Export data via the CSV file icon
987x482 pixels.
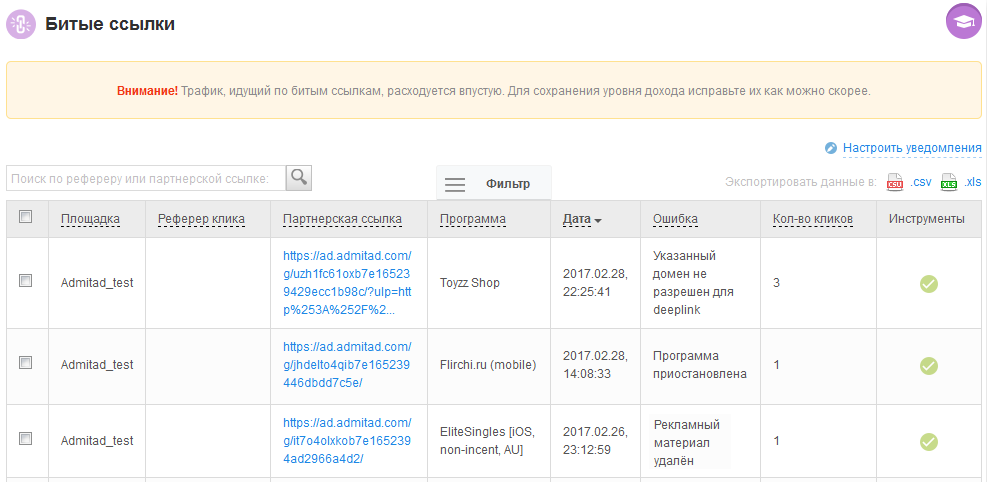(895, 182)
